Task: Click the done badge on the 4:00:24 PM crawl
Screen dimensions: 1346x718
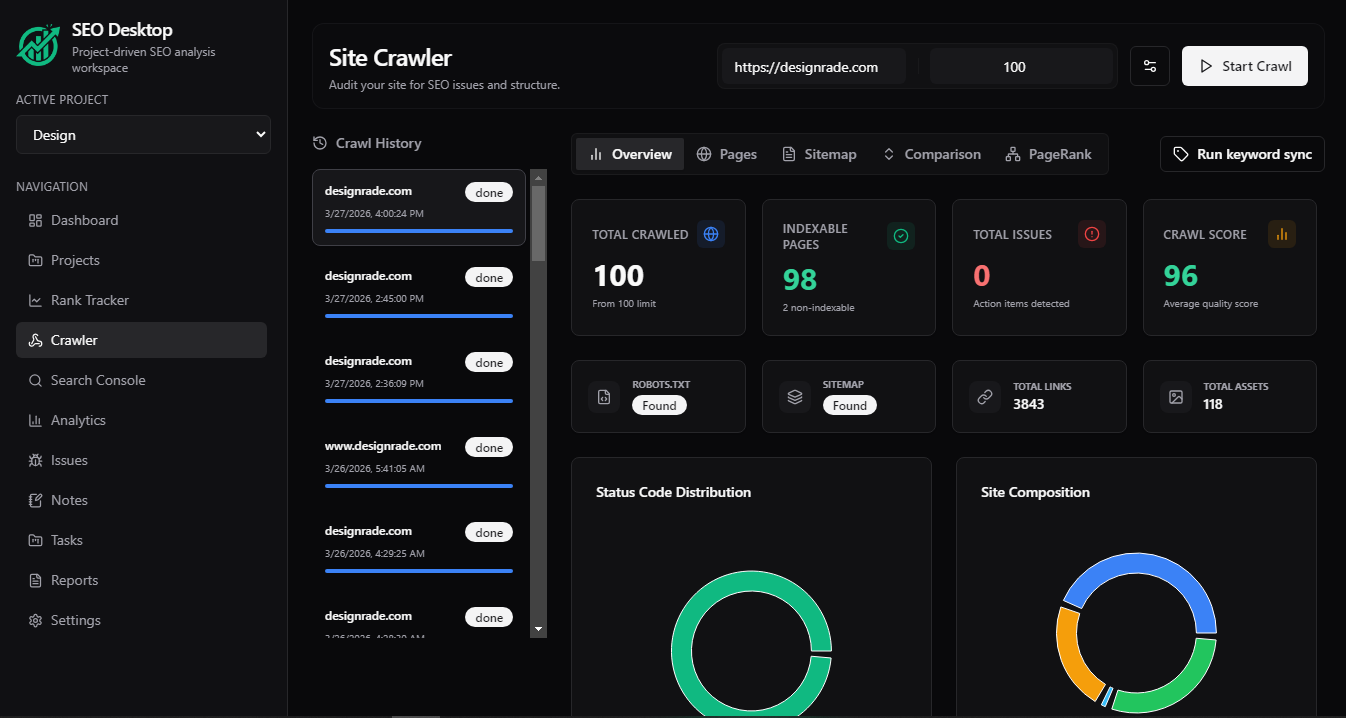Action: pos(489,192)
